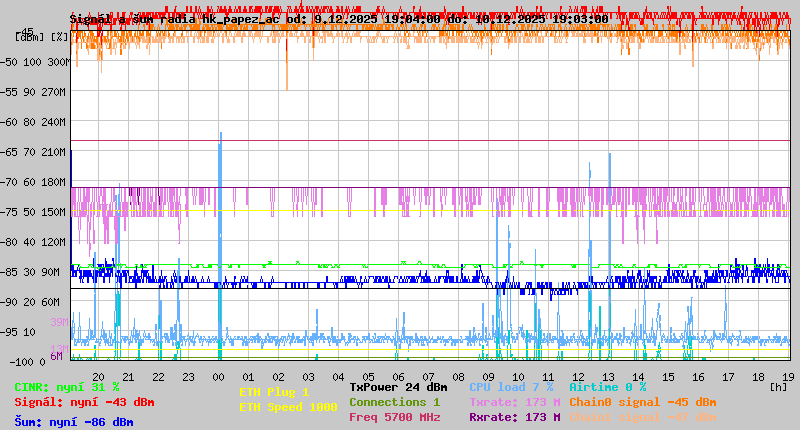Screen dimensions: 800x430
Task: Click the '00' midnight hour tick label
Action: 218,377
